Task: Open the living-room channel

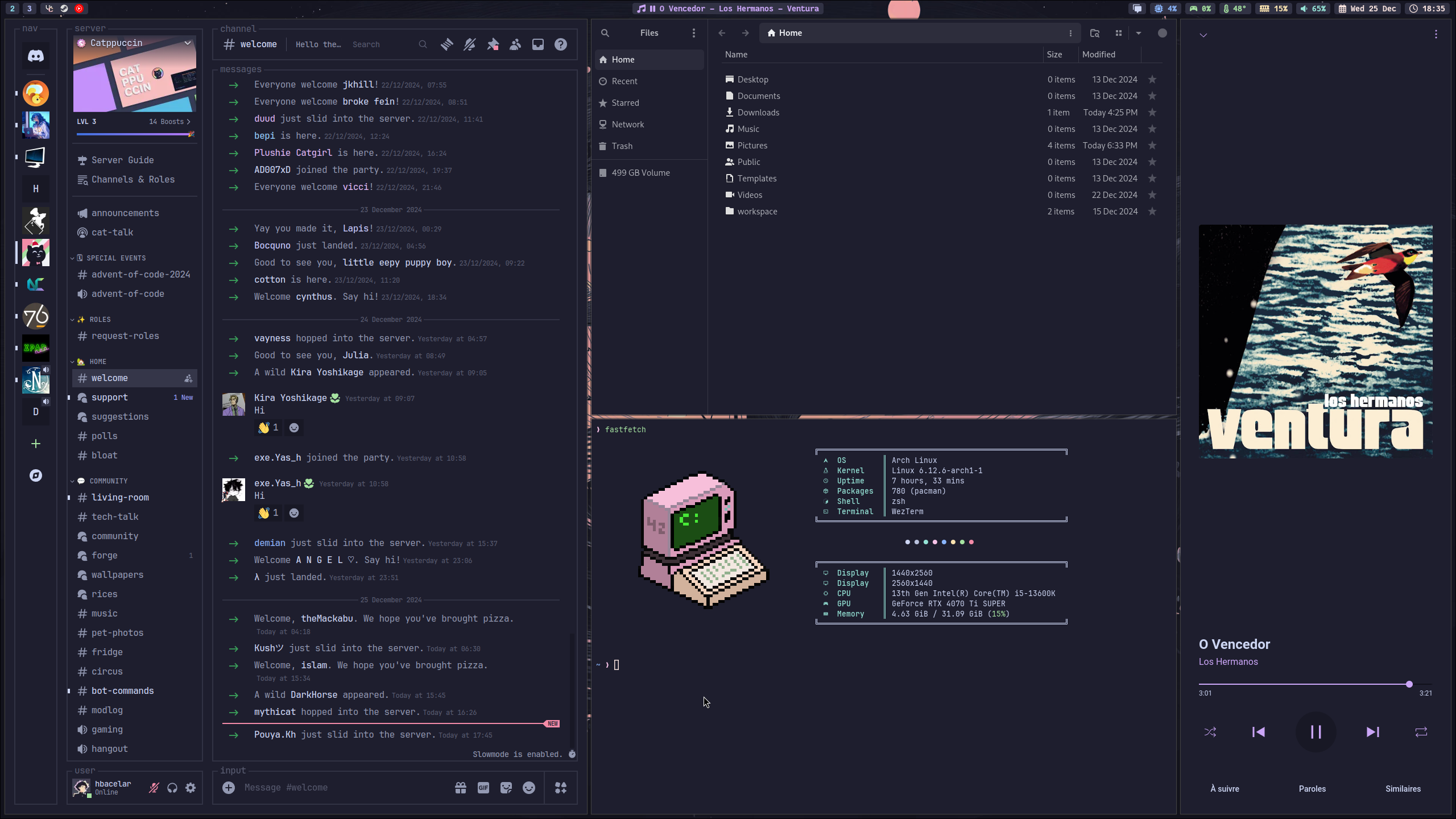Action: (135, 498)
